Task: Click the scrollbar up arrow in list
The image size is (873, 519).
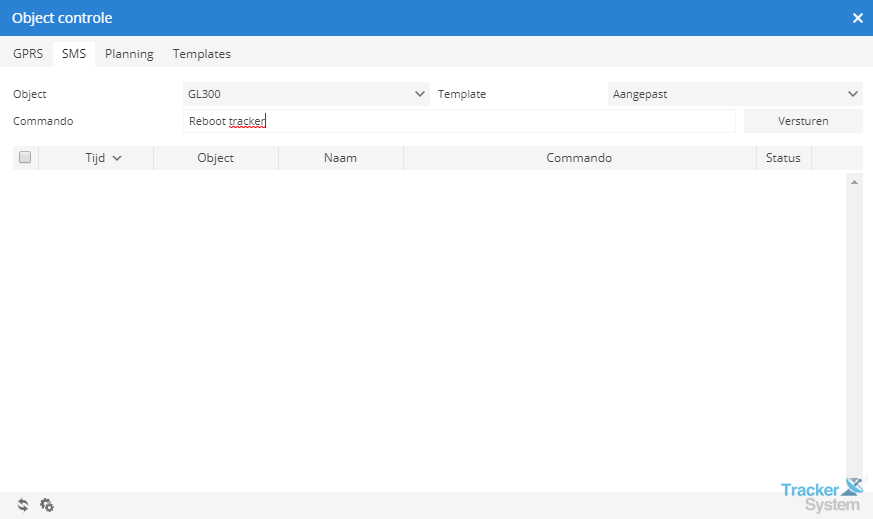Action: pyautogui.click(x=854, y=182)
